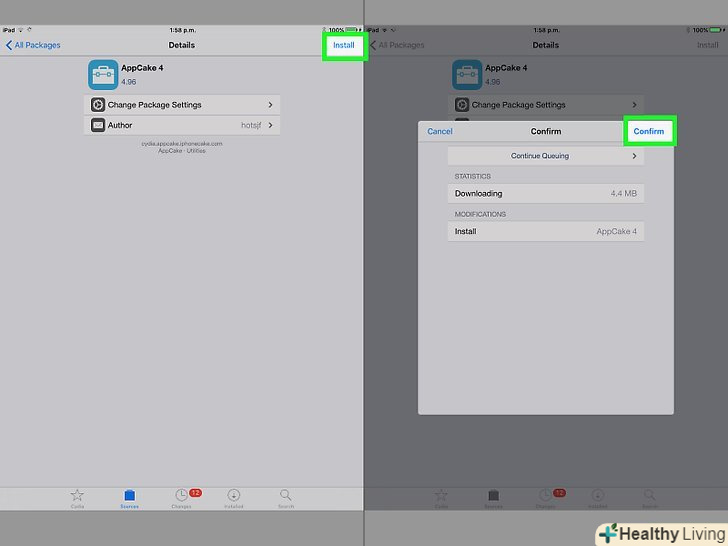Click the battery icon in left status bar
The height and width of the screenshot is (546, 728).
[352, 30]
